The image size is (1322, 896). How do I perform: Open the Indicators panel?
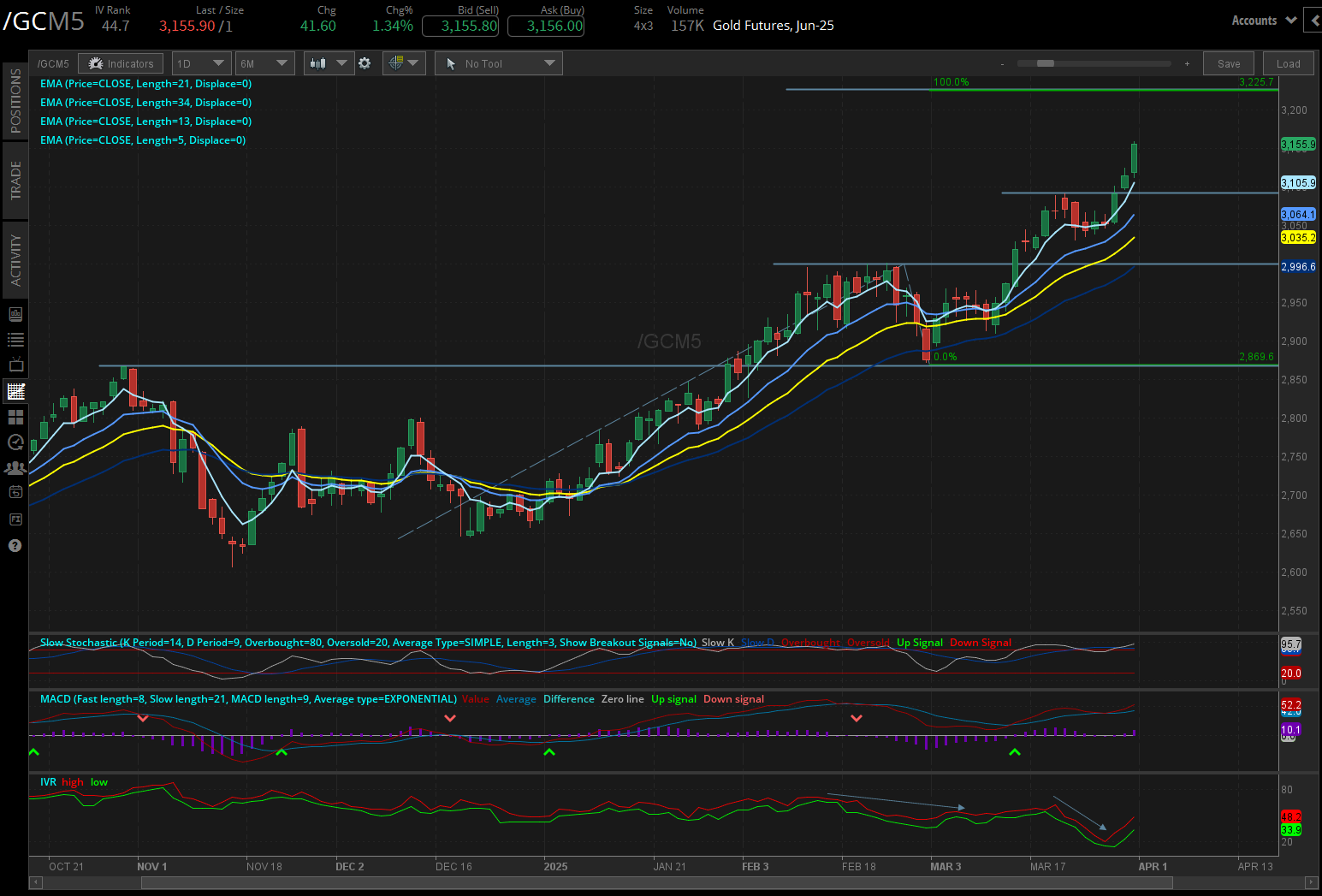120,62
